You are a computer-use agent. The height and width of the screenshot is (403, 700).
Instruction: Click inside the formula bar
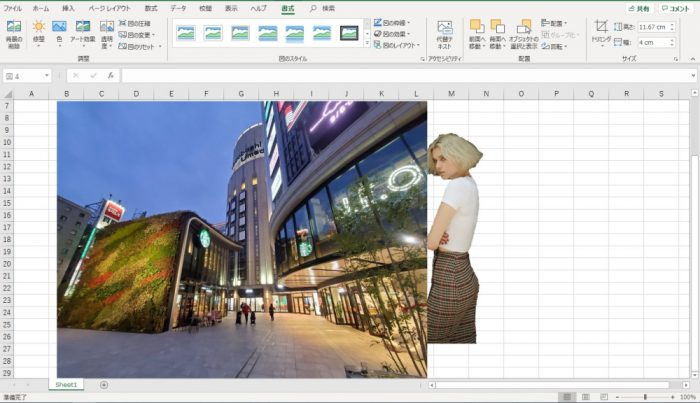[x=404, y=76]
